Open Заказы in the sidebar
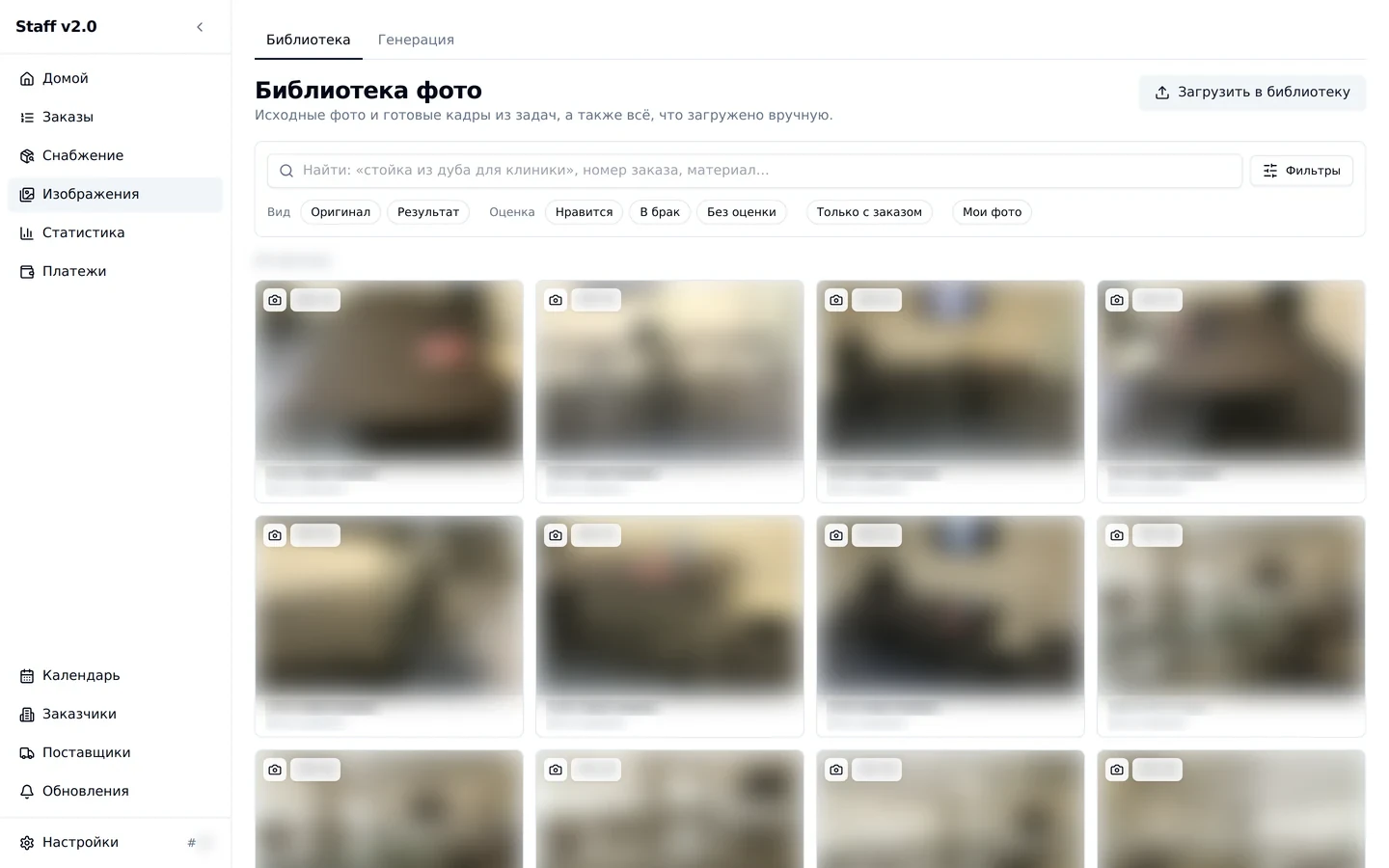1389x868 pixels. tap(115, 118)
